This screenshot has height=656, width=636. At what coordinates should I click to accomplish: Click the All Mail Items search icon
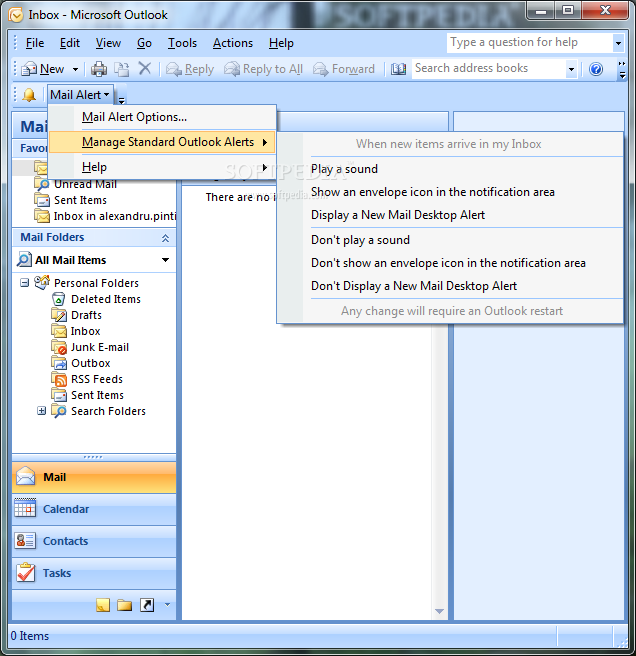click(24, 260)
